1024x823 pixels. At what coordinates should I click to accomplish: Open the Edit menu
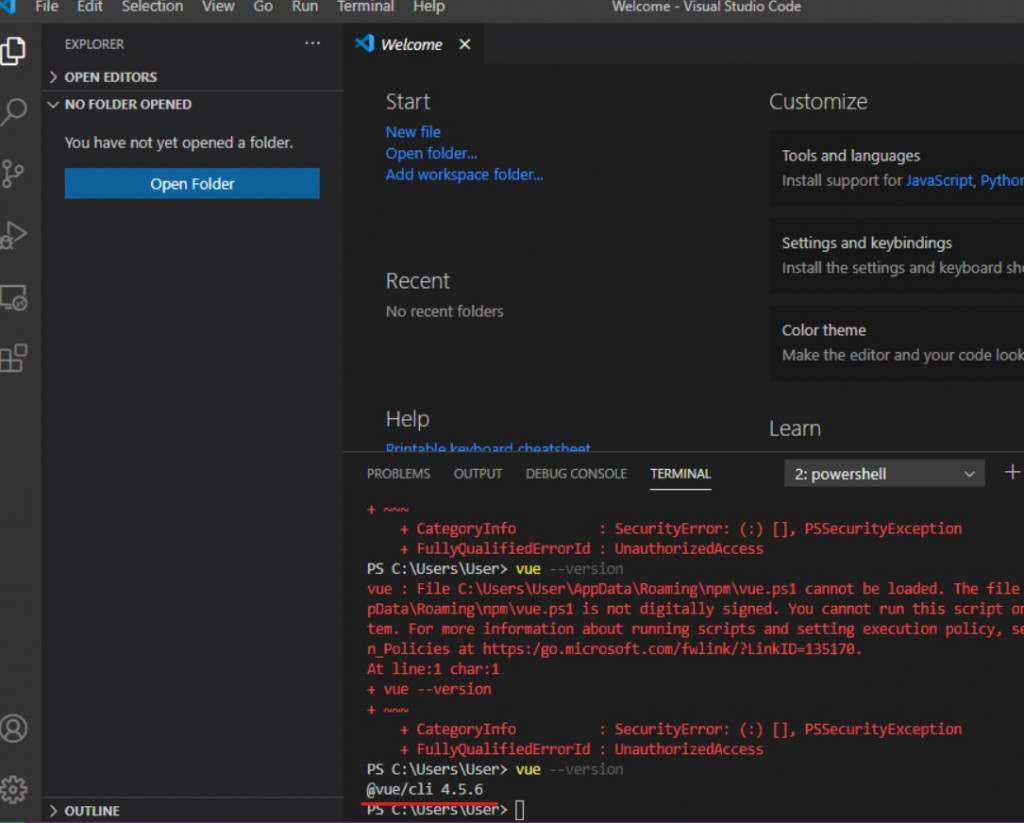89,7
